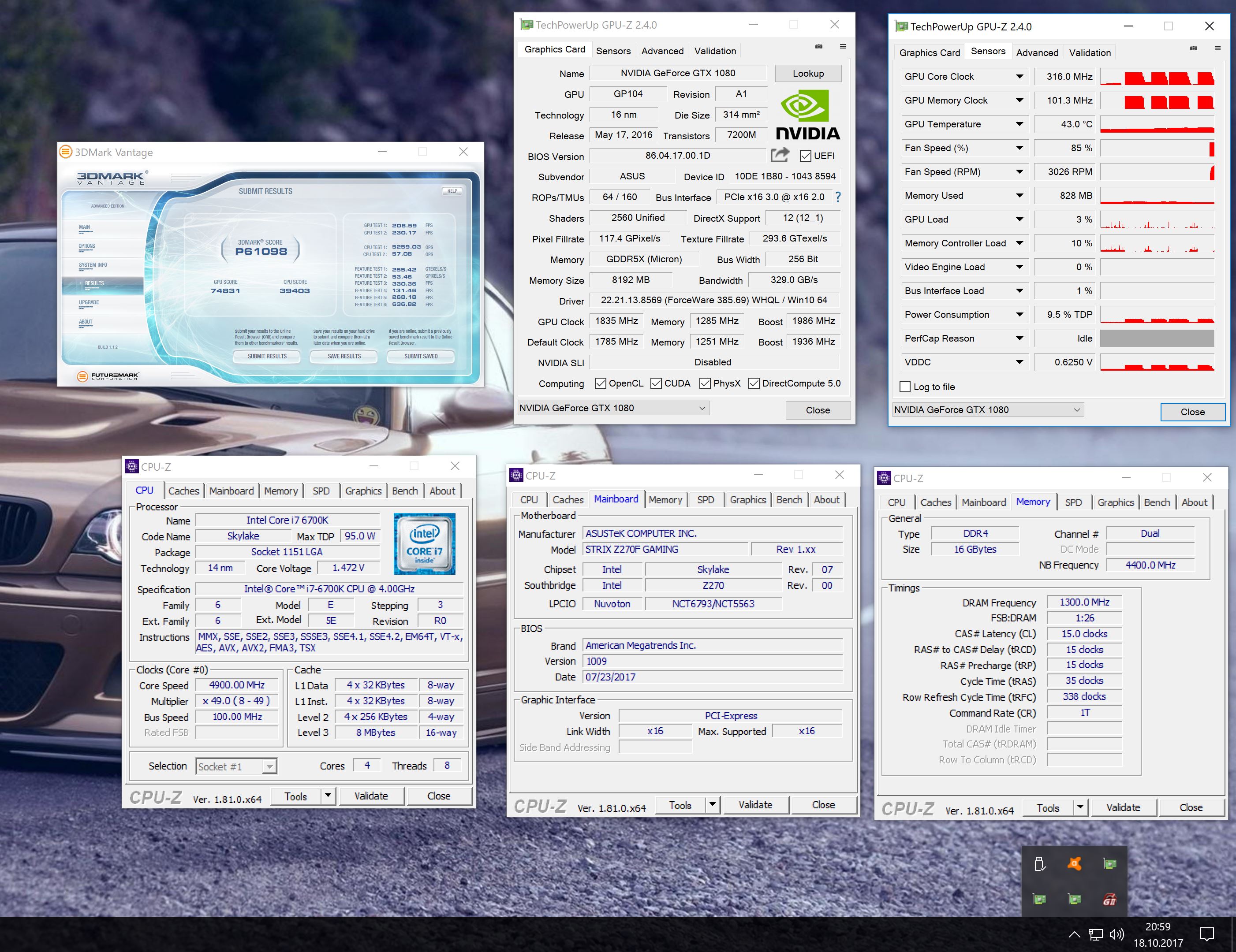Viewport: 1236px width, 952px height.
Task: Click the GPU Load sensor history graph
Action: pos(1157,219)
